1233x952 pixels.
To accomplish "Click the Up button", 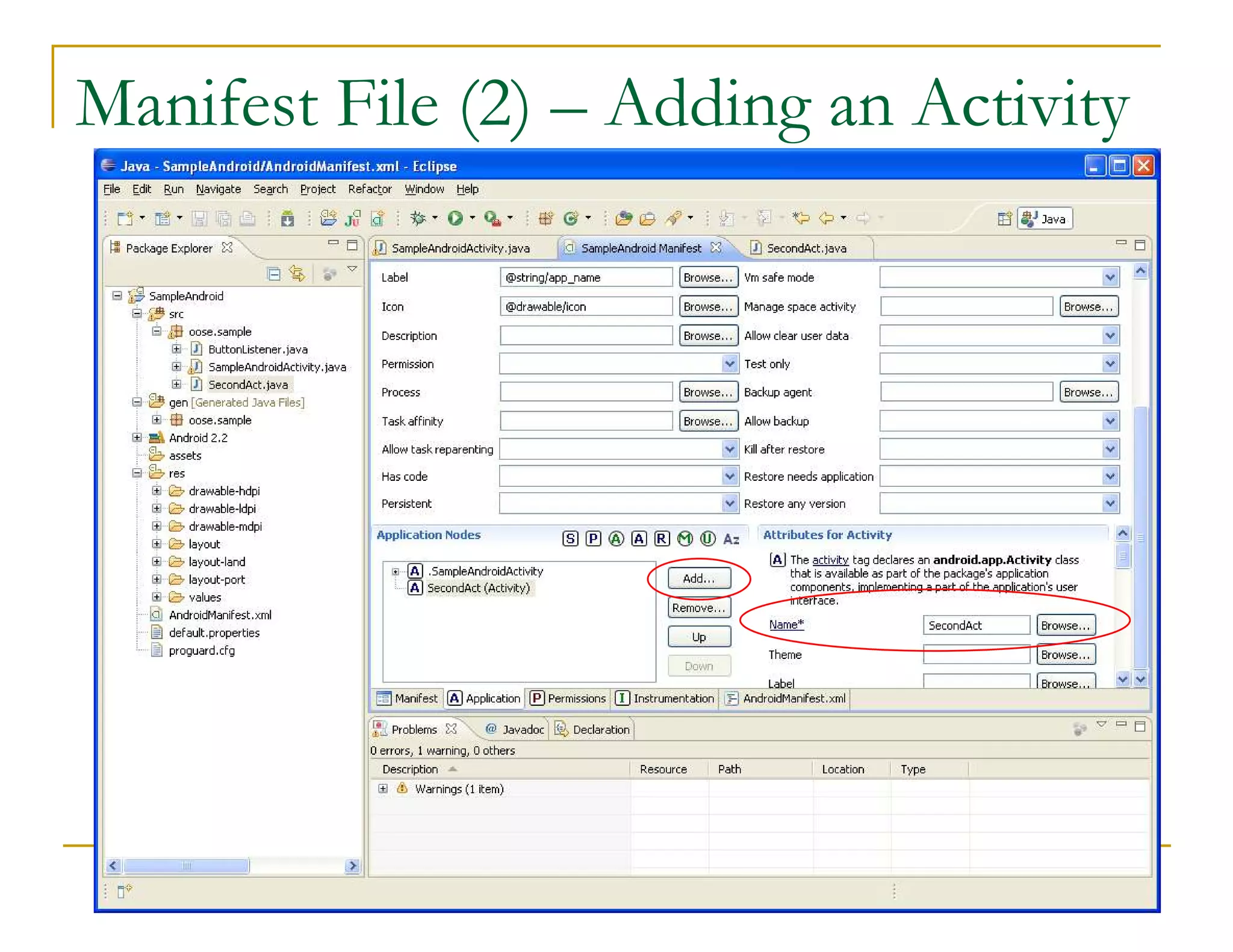I will click(699, 637).
